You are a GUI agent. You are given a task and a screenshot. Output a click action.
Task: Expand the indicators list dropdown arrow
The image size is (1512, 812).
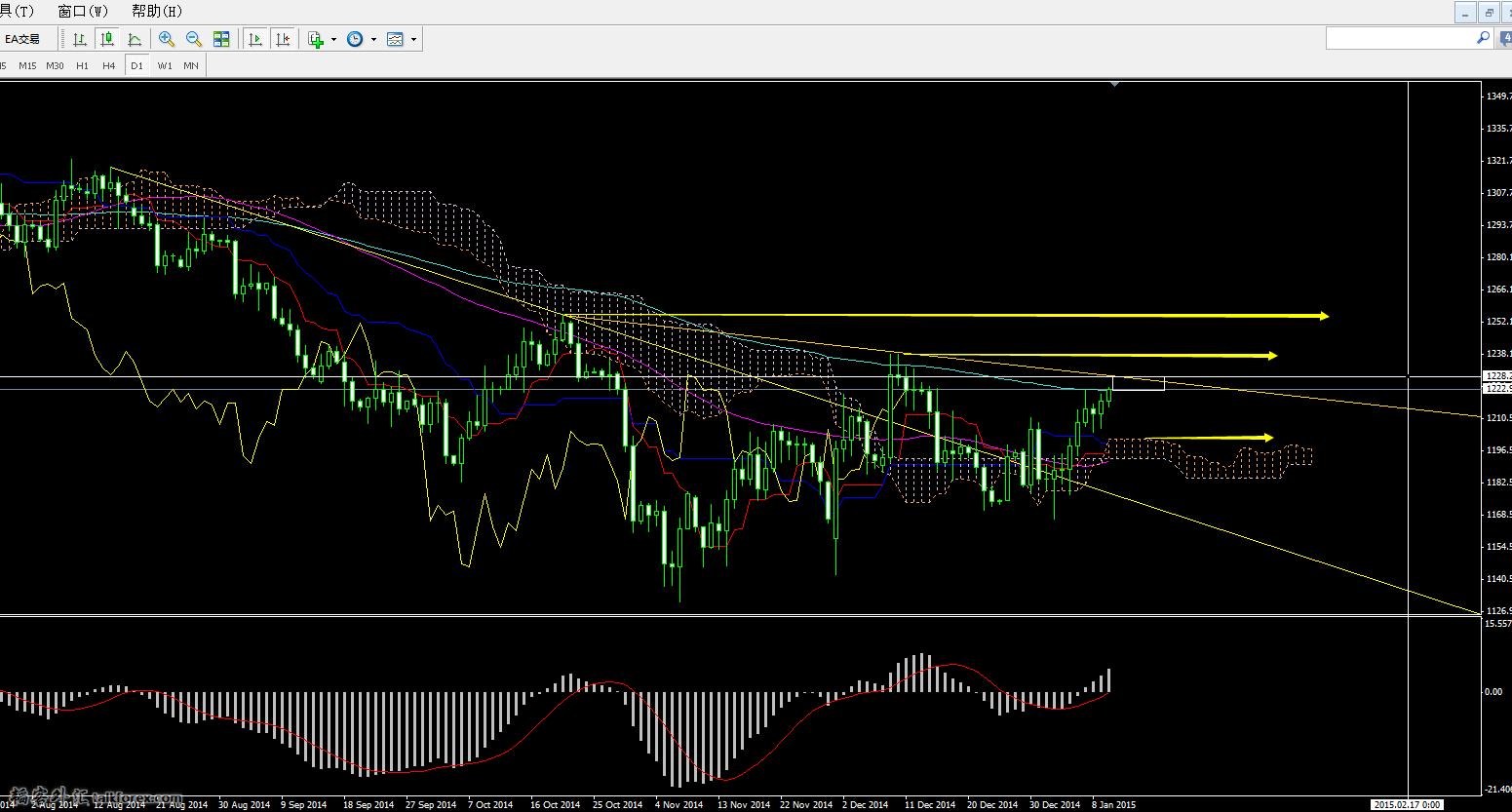click(x=333, y=40)
